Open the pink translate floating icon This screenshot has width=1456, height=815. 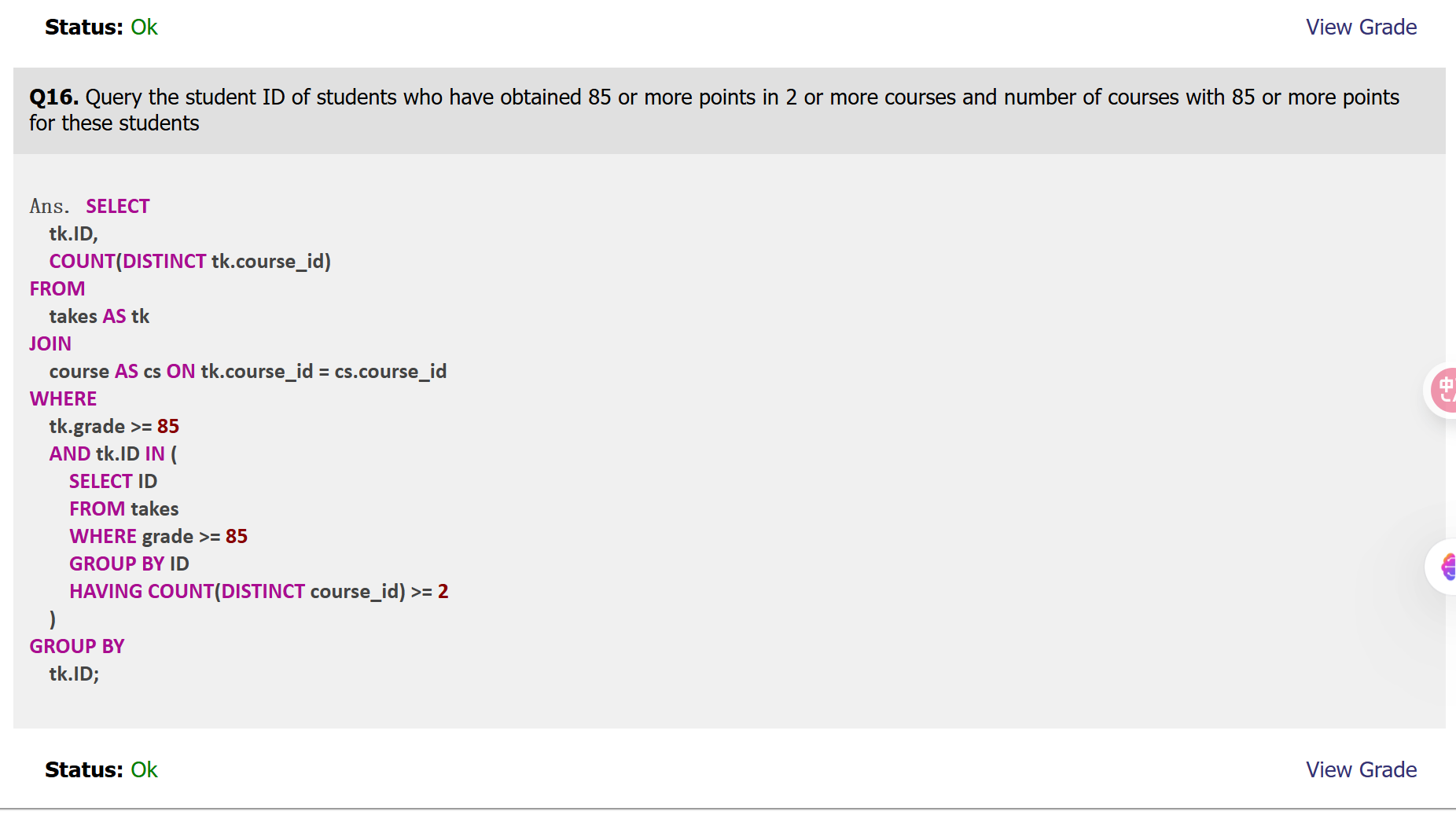point(1443,391)
